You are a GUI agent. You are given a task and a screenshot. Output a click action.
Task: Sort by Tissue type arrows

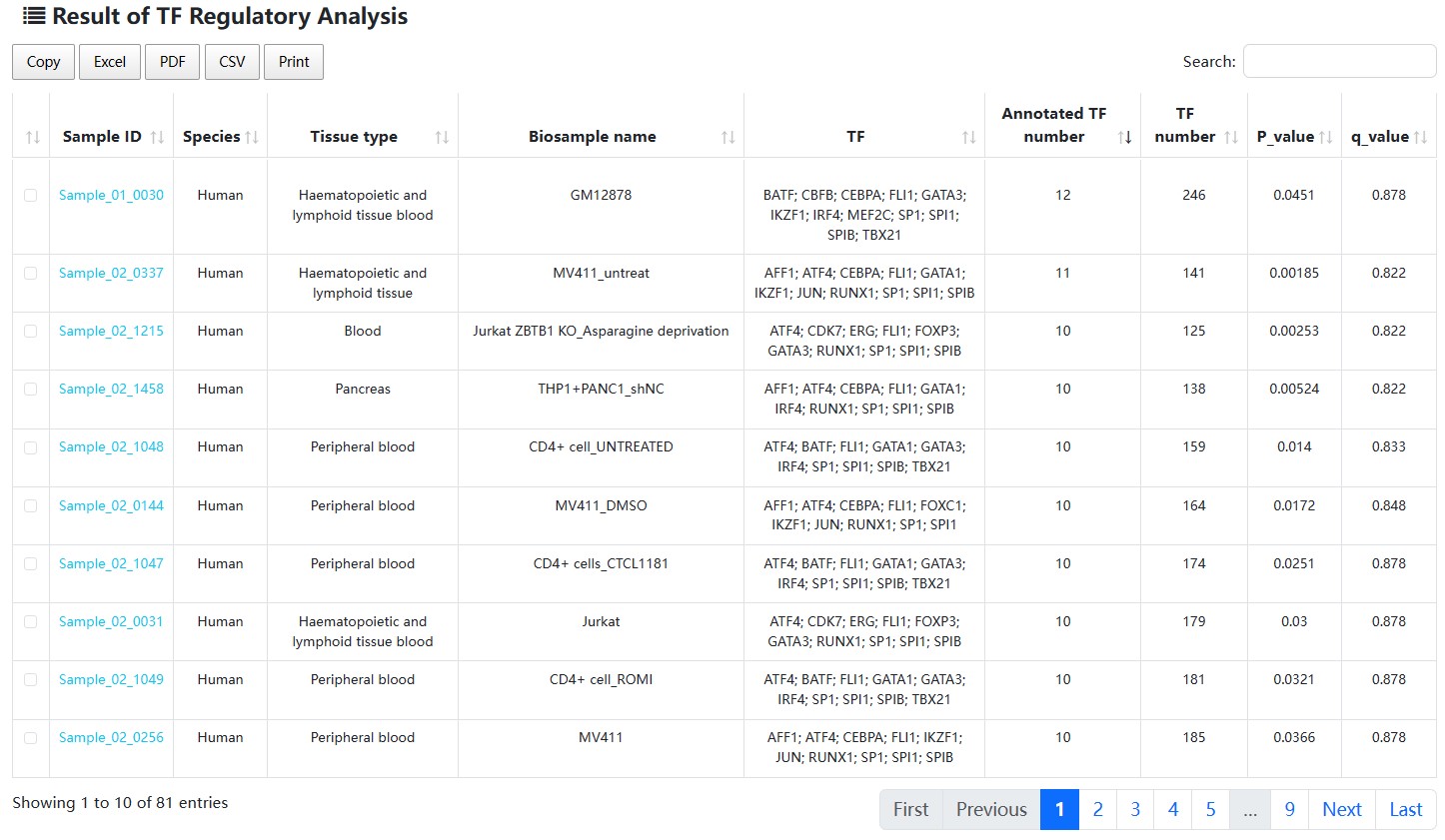click(442, 137)
